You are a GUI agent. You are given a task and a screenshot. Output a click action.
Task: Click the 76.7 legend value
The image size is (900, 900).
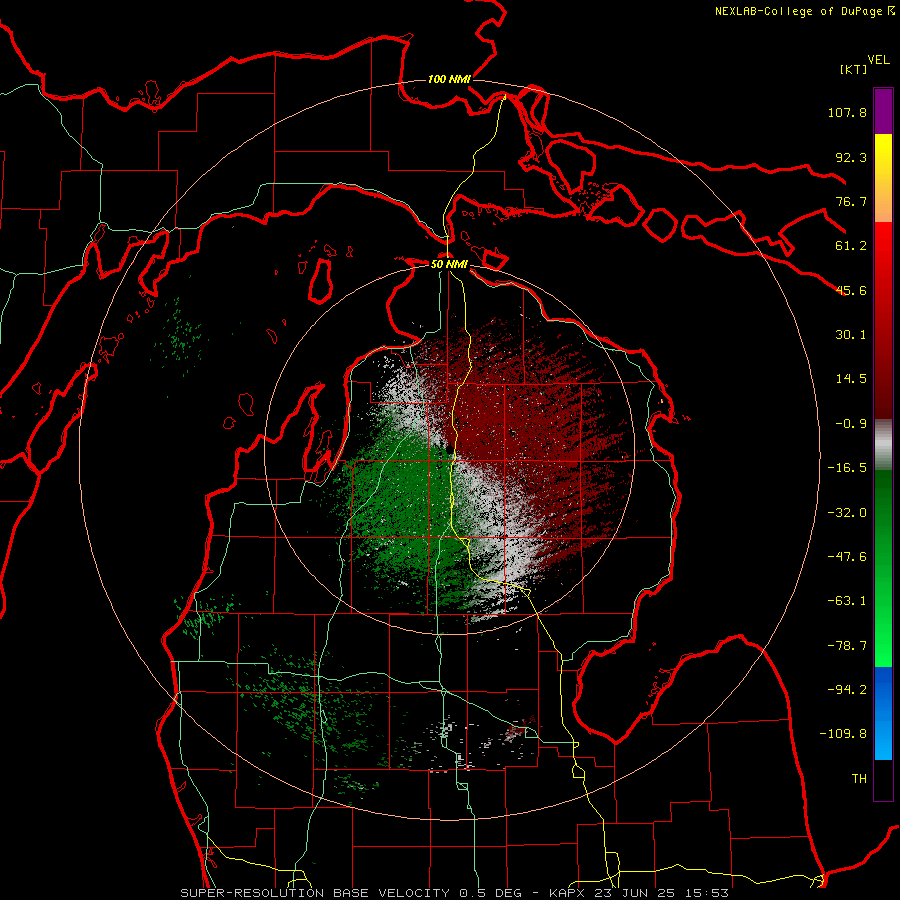[851, 201]
